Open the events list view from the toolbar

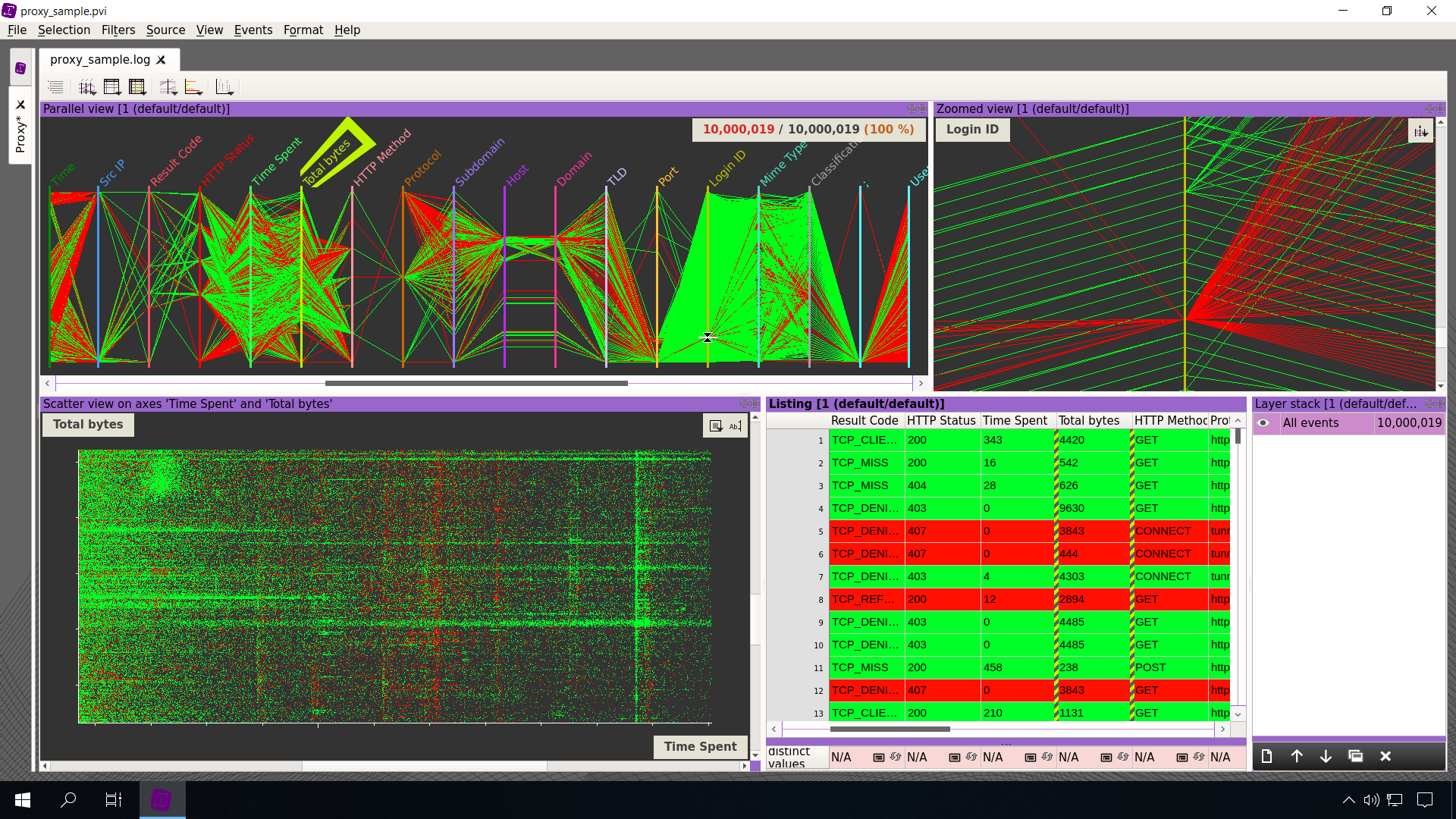click(55, 86)
